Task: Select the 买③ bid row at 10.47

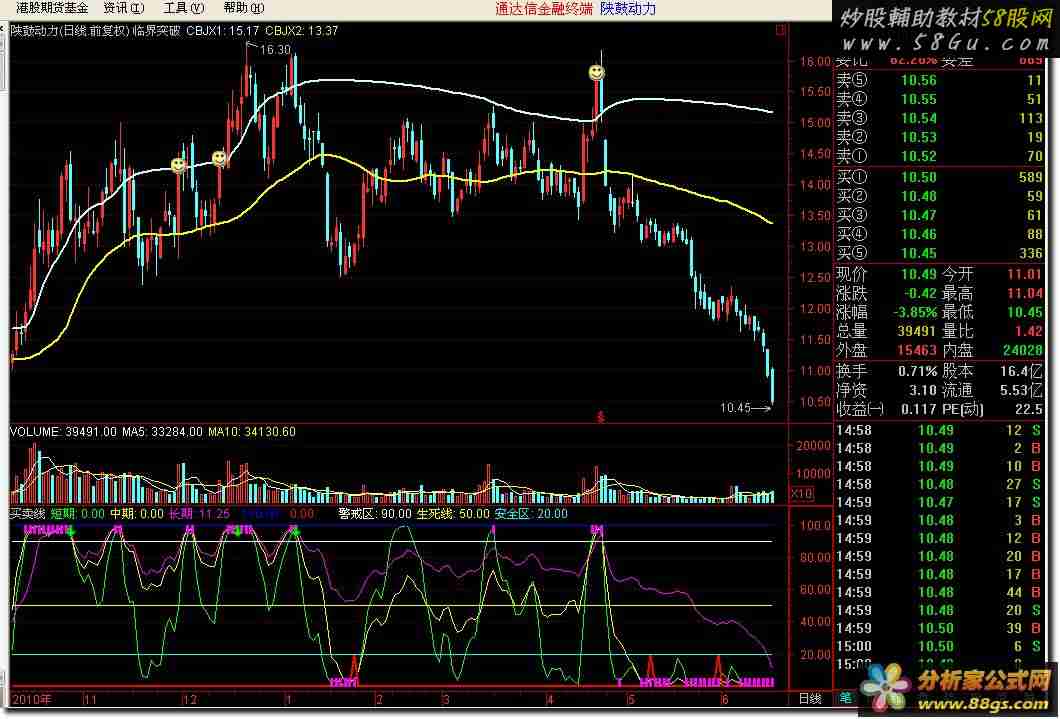Action: 940,215
